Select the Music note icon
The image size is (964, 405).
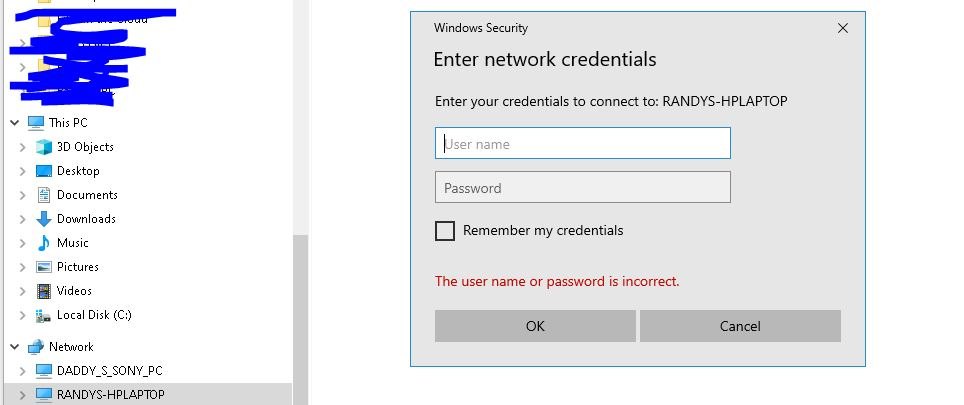coord(44,243)
